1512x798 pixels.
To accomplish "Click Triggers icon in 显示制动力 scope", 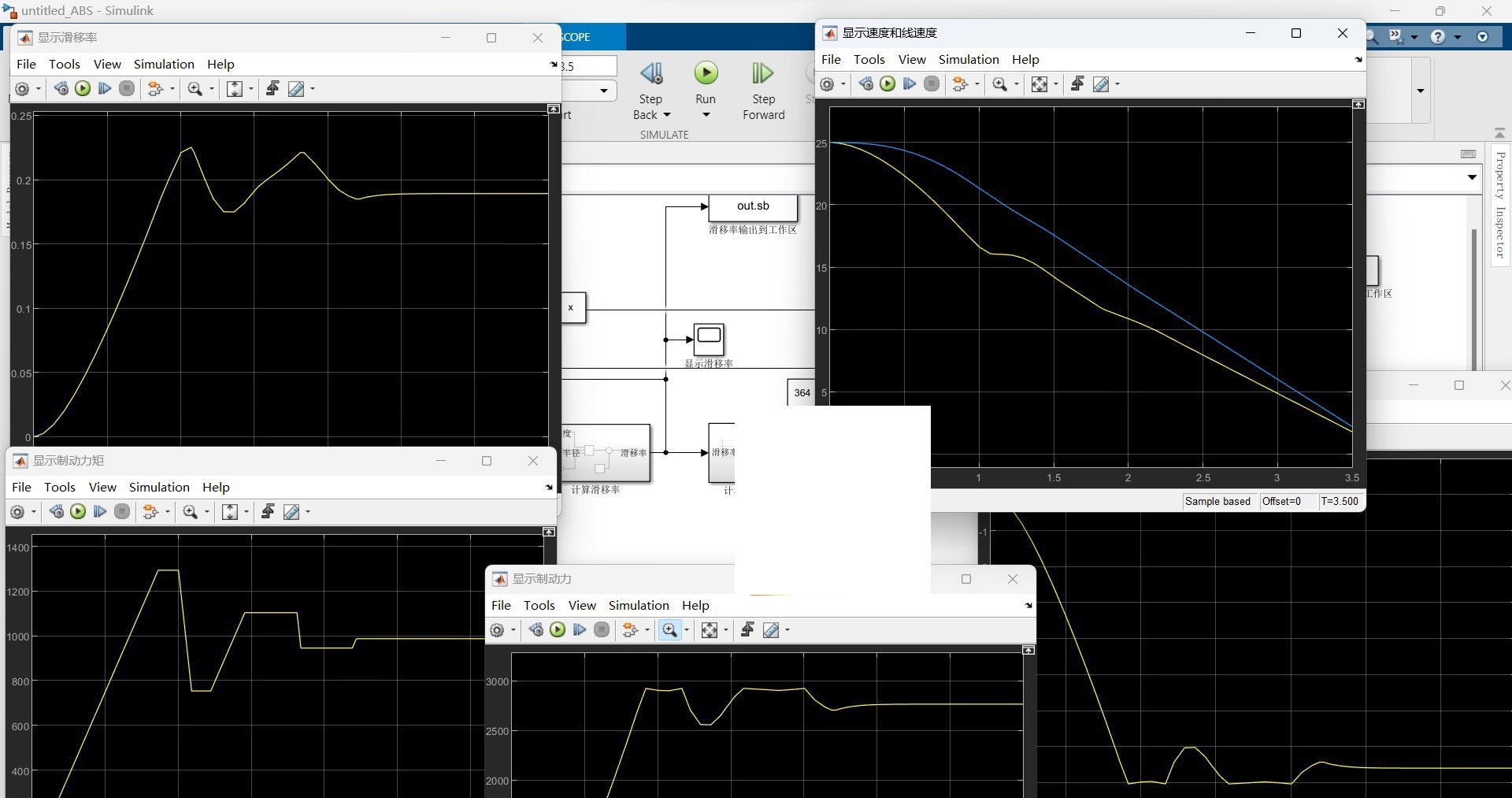I will pos(747,629).
